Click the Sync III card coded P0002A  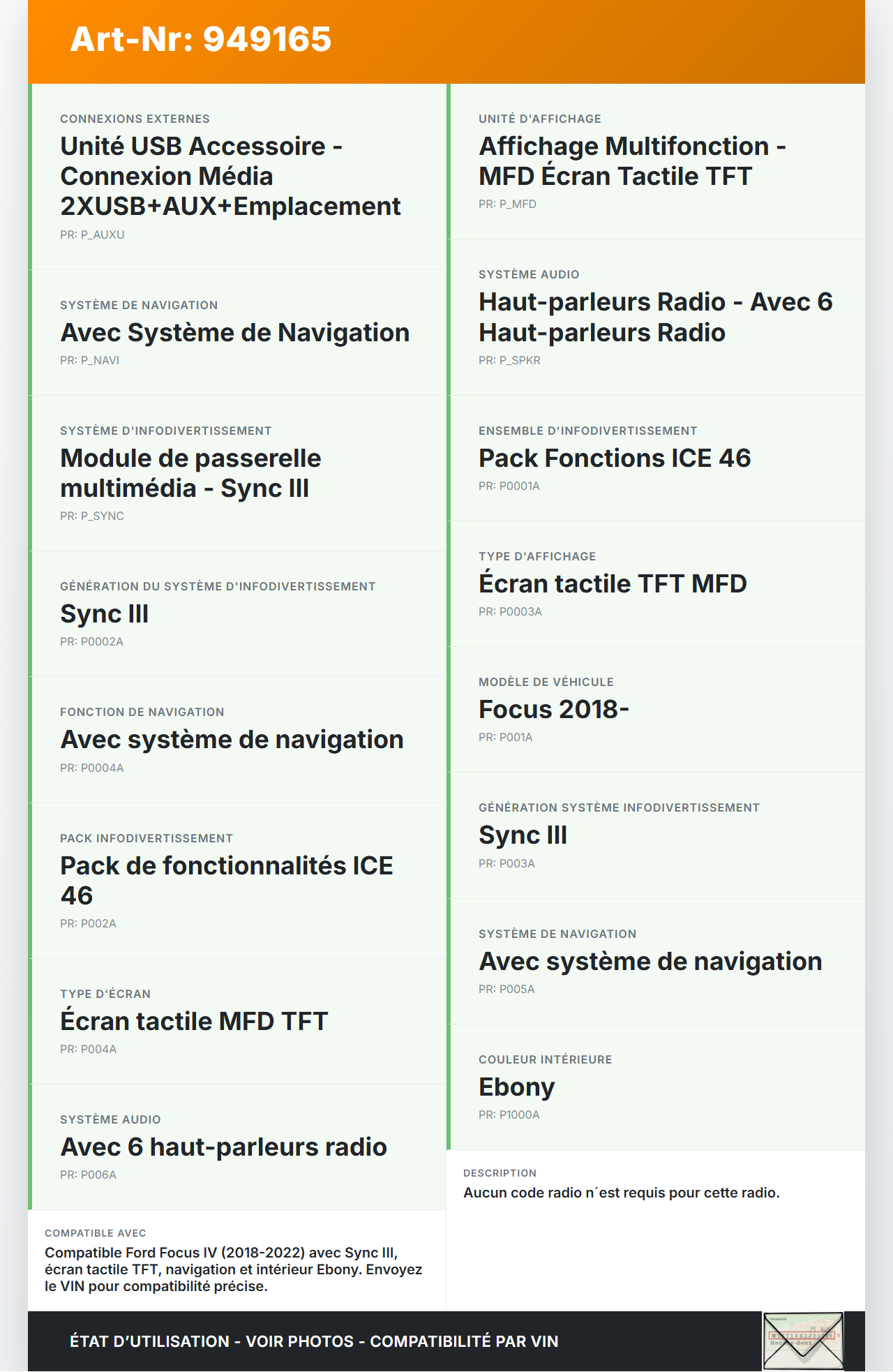coord(237,613)
